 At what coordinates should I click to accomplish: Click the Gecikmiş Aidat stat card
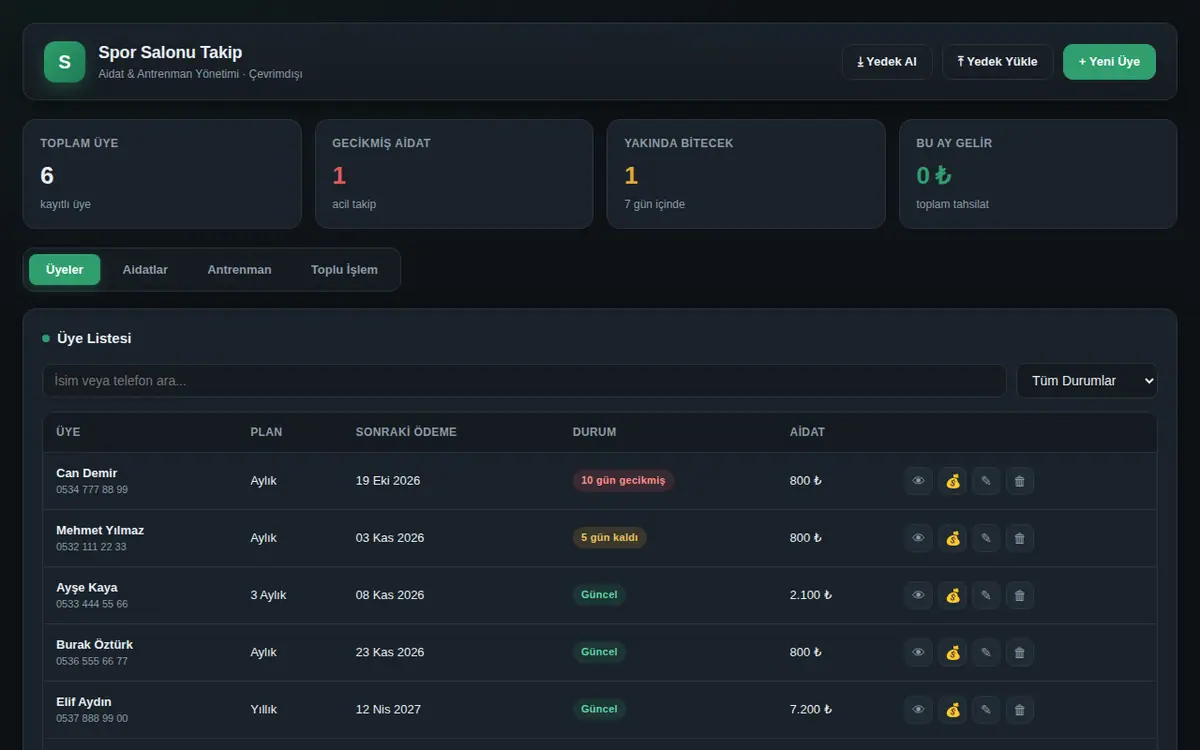click(x=454, y=174)
